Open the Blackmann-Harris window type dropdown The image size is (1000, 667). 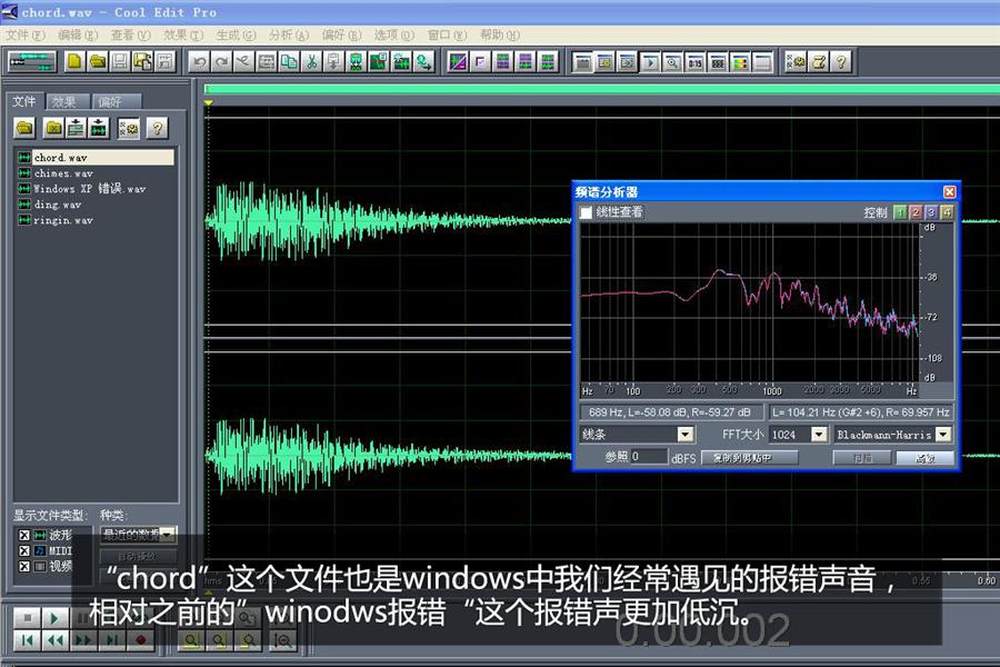tap(943, 434)
